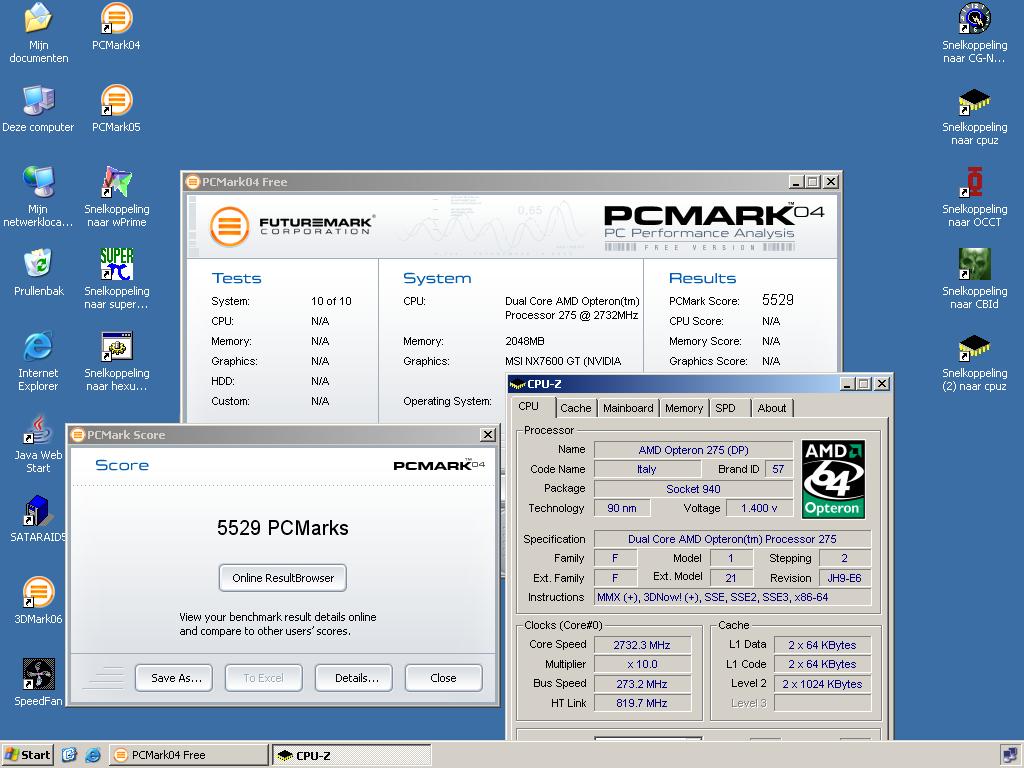
Task: Click the Details... button
Action: click(x=354, y=678)
